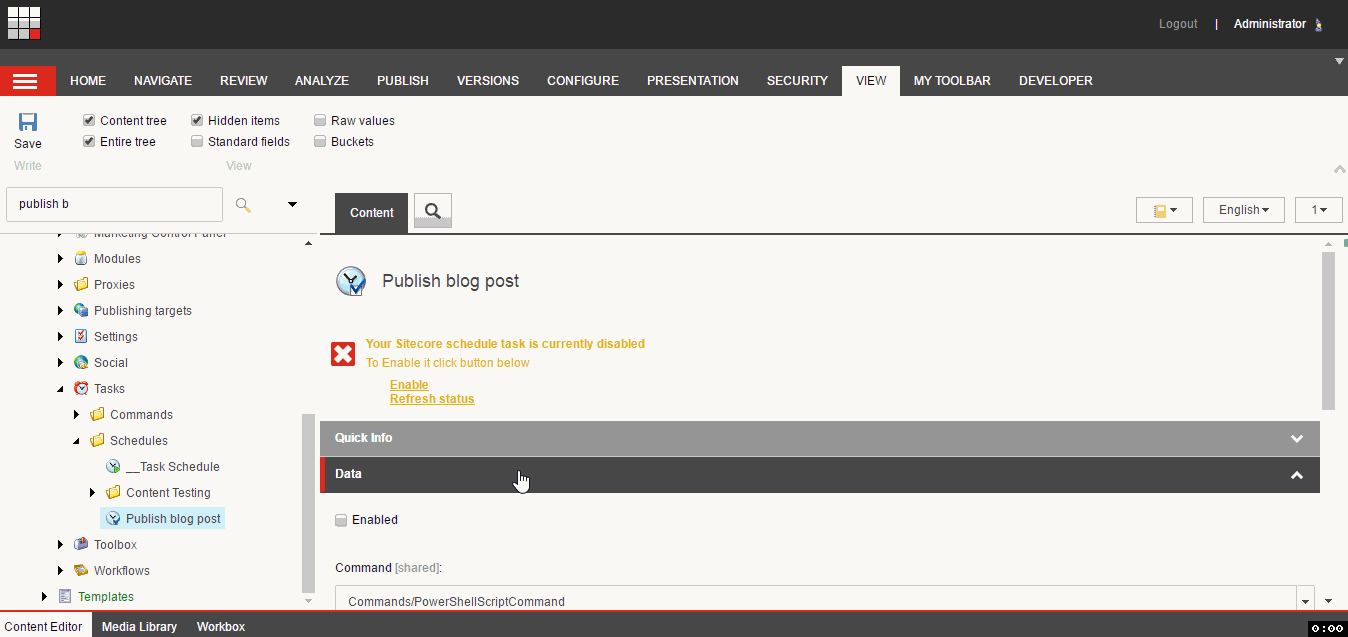Switch to the VERSIONS ribbon tab
The width and height of the screenshot is (1348, 637).
pos(488,81)
